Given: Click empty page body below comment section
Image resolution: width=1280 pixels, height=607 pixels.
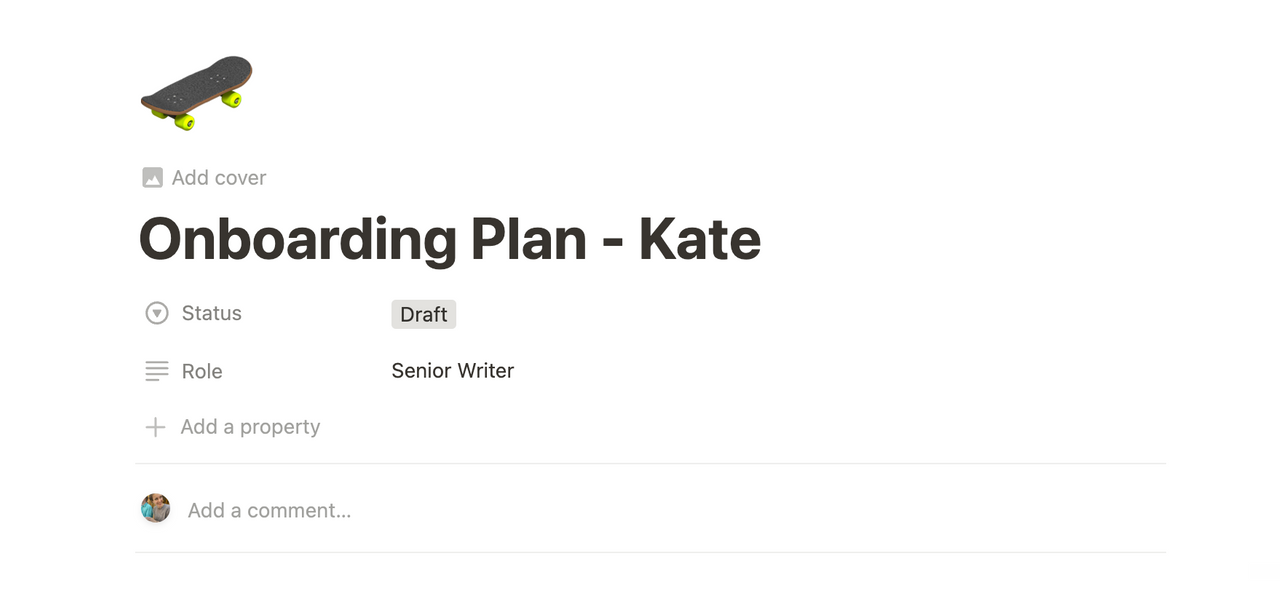Looking at the screenshot, I should tap(650, 580).
